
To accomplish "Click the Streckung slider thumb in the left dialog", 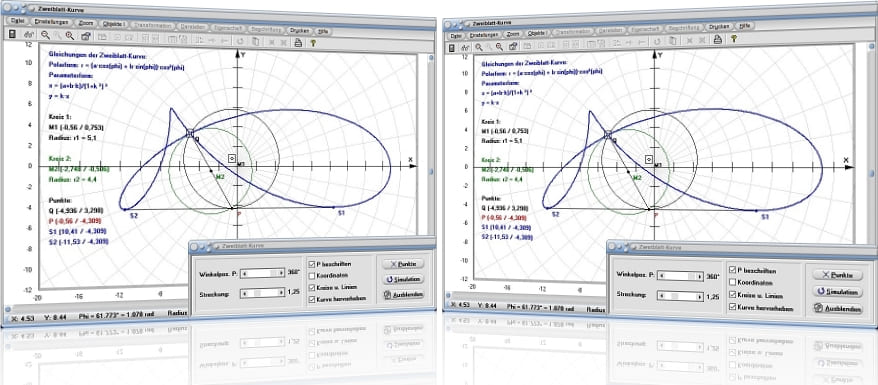I will pyautogui.click(x=258, y=293).
